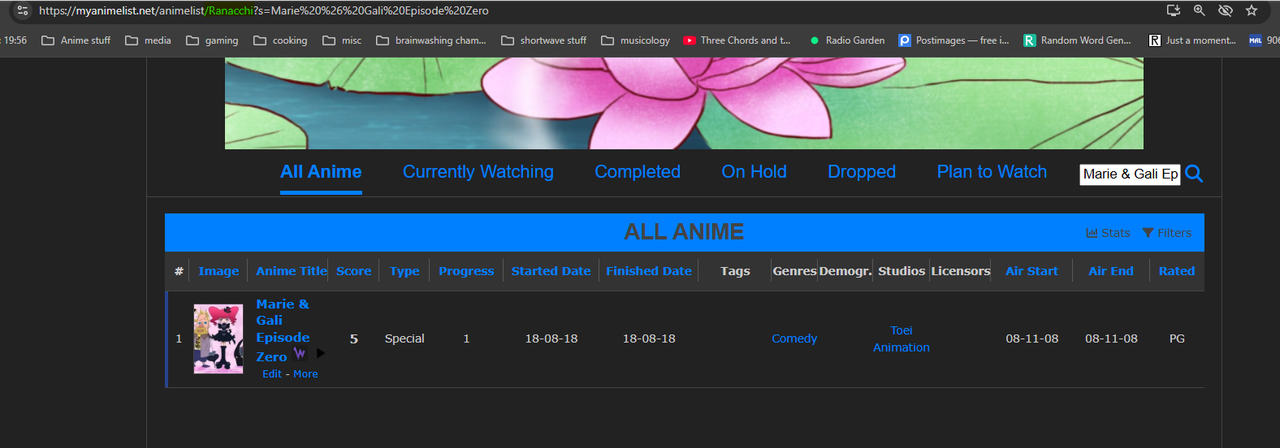Image resolution: width=1280 pixels, height=448 pixels.
Task: Click the Demogr. column header
Action: coord(846,271)
